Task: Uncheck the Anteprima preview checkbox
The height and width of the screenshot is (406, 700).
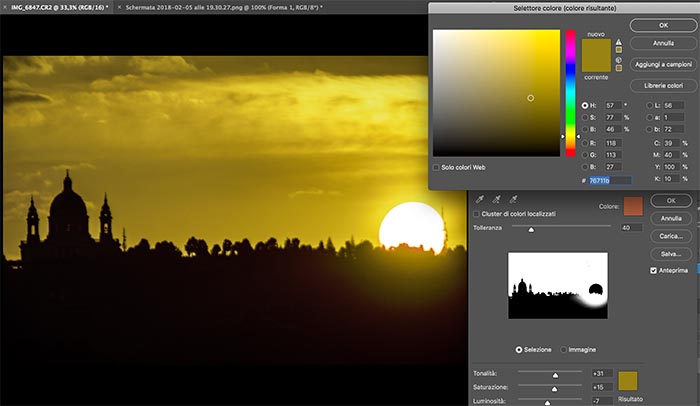Action: [x=654, y=271]
